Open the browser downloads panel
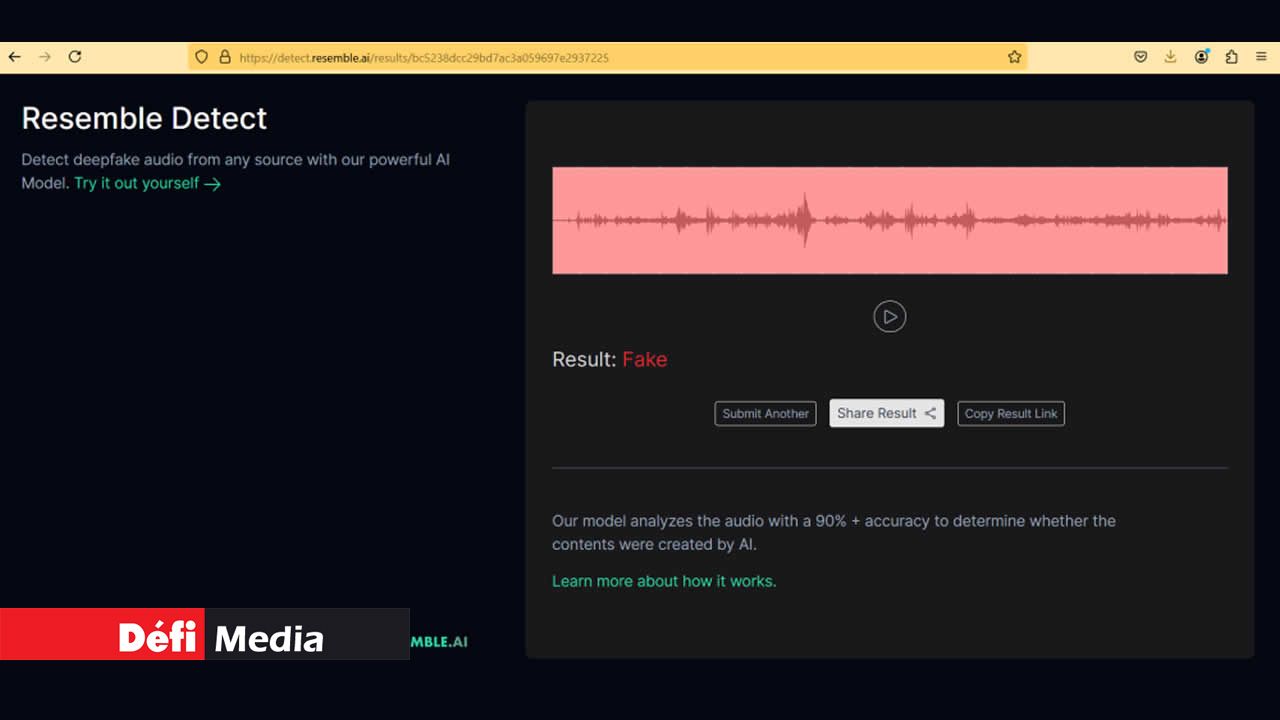This screenshot has height=720, width=1280. [x=1170, y=57]
